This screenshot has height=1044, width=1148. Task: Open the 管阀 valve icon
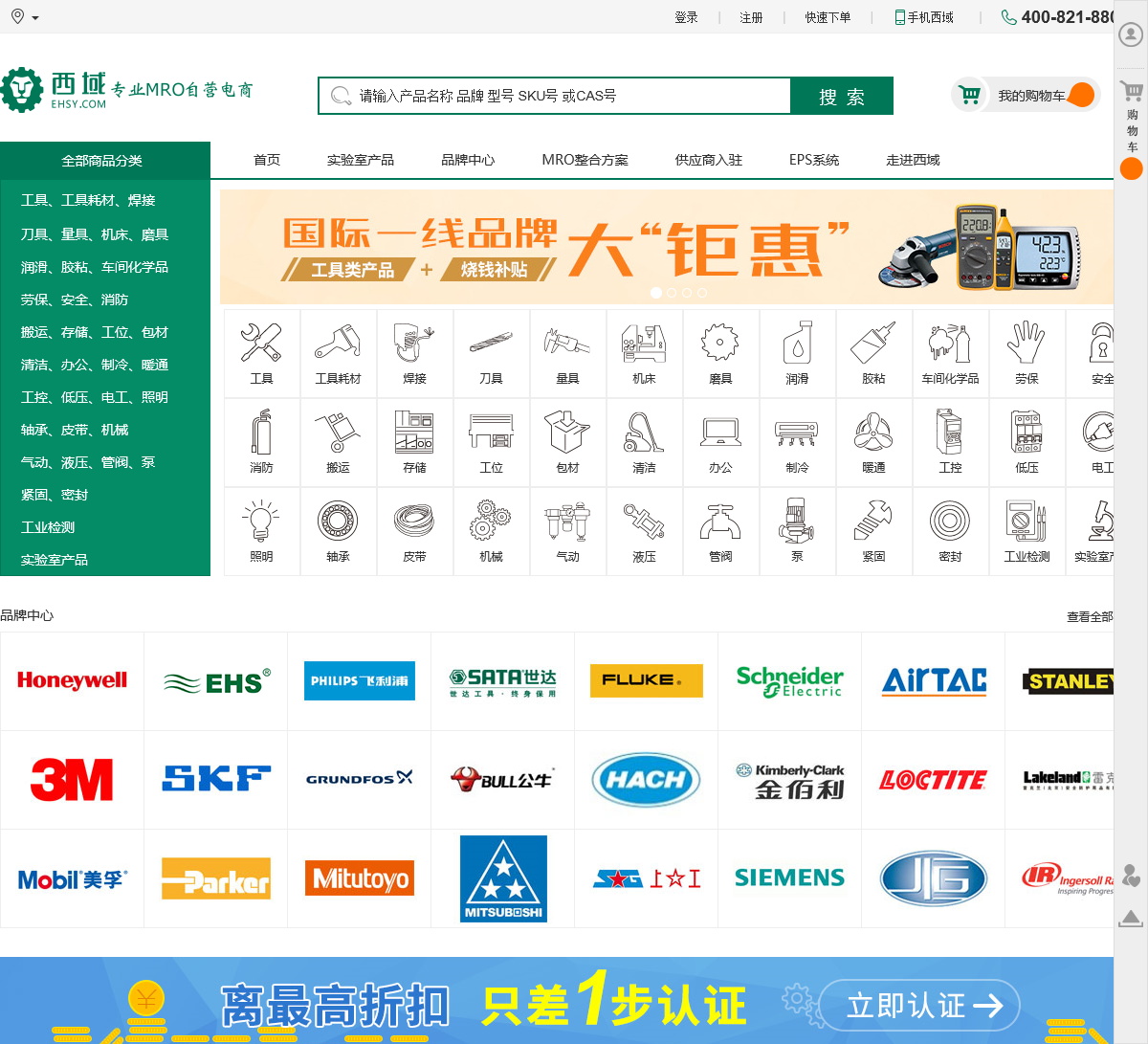click(720, 521)
